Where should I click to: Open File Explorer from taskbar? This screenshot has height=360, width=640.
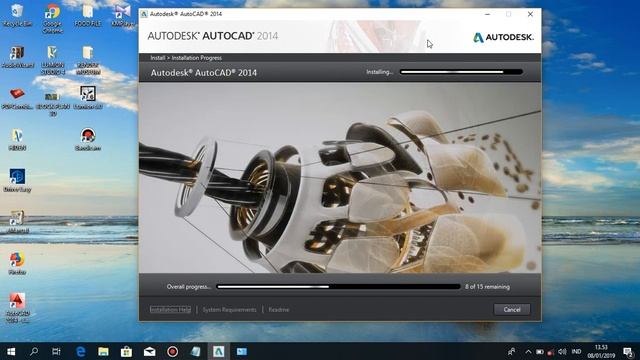pos(103,351)
